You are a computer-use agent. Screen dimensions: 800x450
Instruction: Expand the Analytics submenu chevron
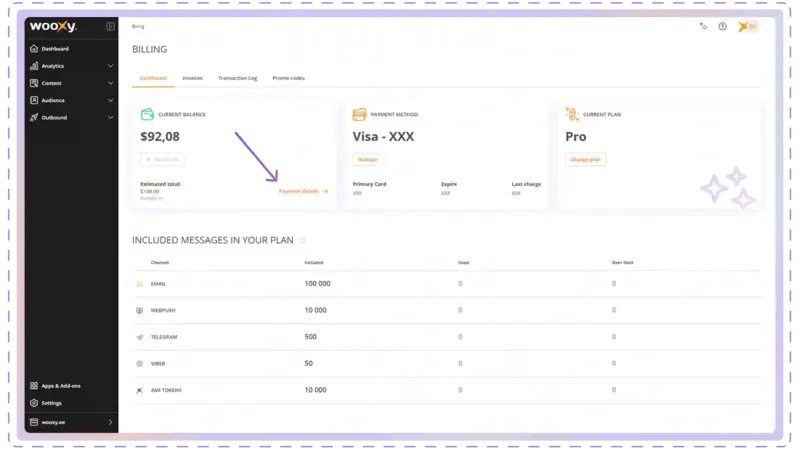[x=110, y=66]
